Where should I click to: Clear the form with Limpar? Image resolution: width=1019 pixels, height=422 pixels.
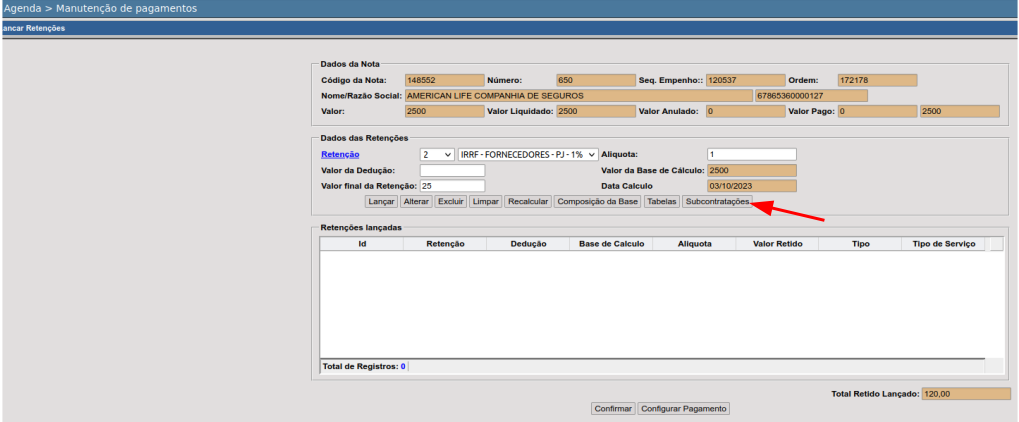coord(485,201)
